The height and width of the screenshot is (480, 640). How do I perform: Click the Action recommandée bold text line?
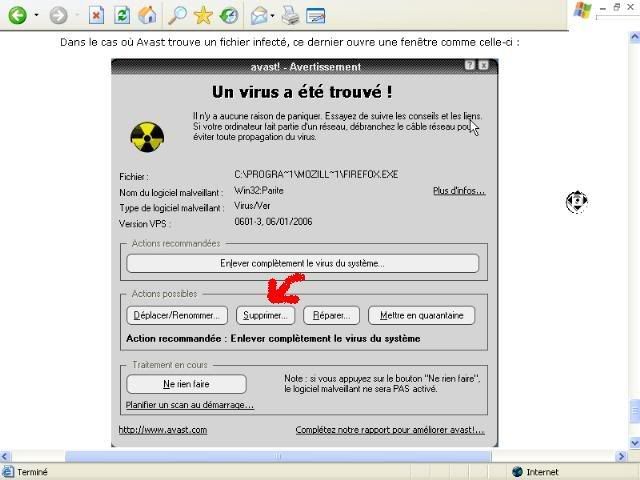(273, 338)
